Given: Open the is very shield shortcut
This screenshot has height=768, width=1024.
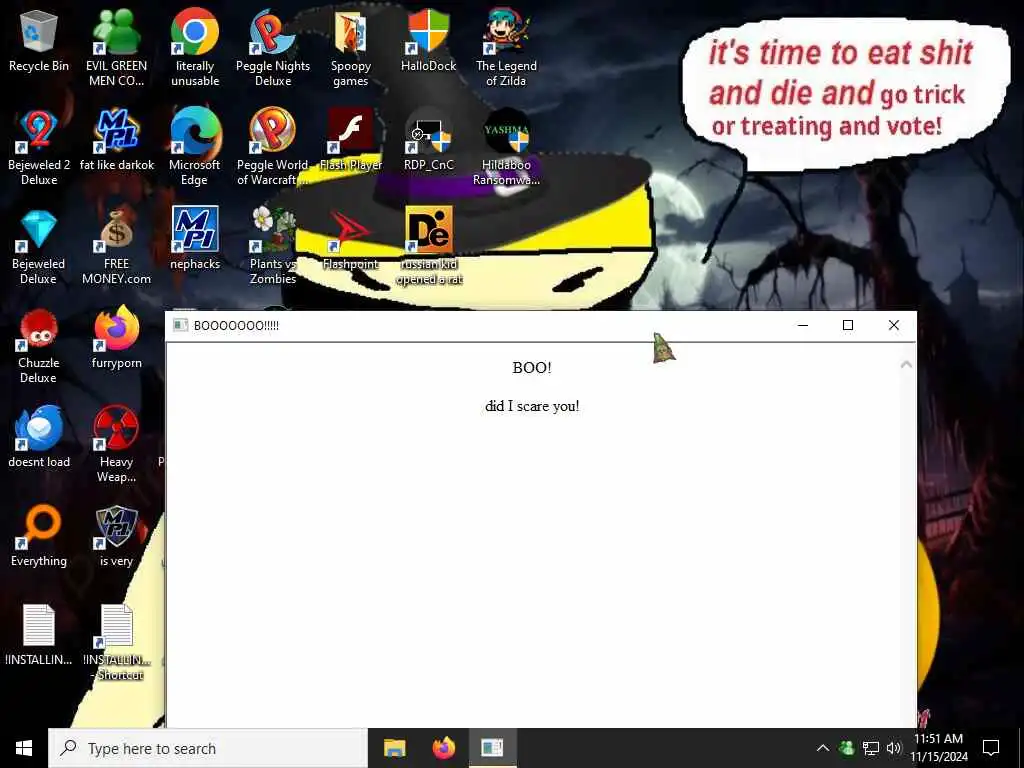Looking at the screenshot, I should (x=116, y=537).
